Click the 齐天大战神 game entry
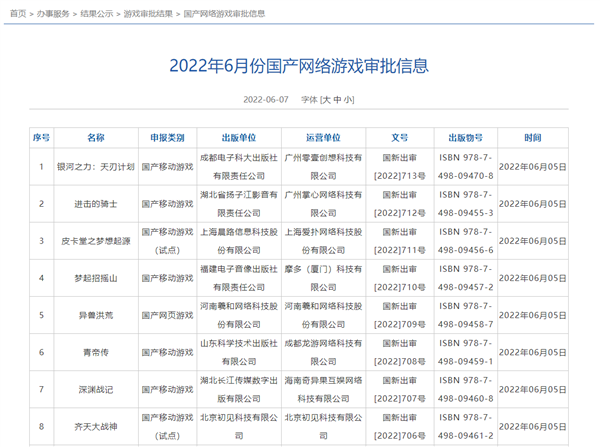 click(x=95, y=425)
